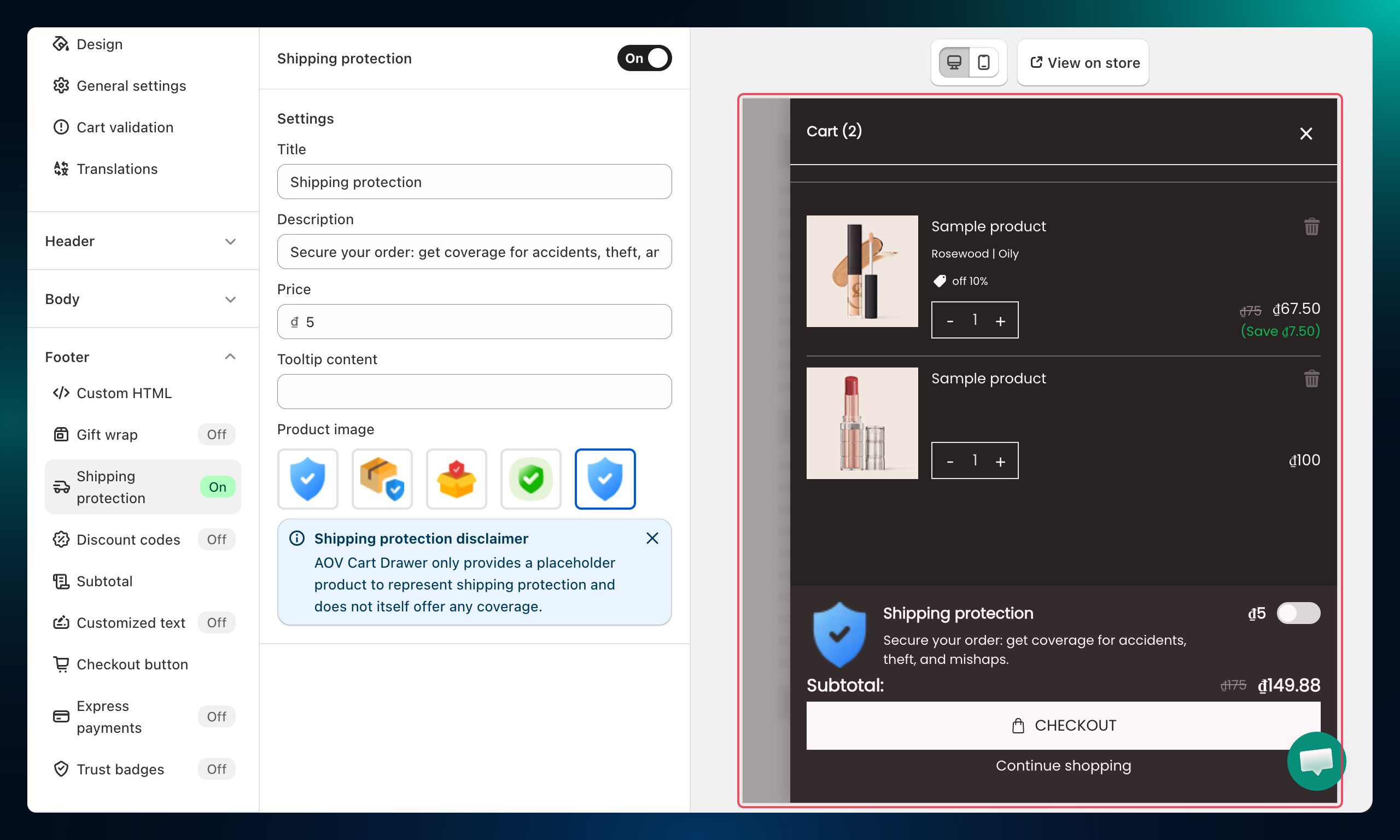
Task: Go to Cart validation
Action: [113, 127]
